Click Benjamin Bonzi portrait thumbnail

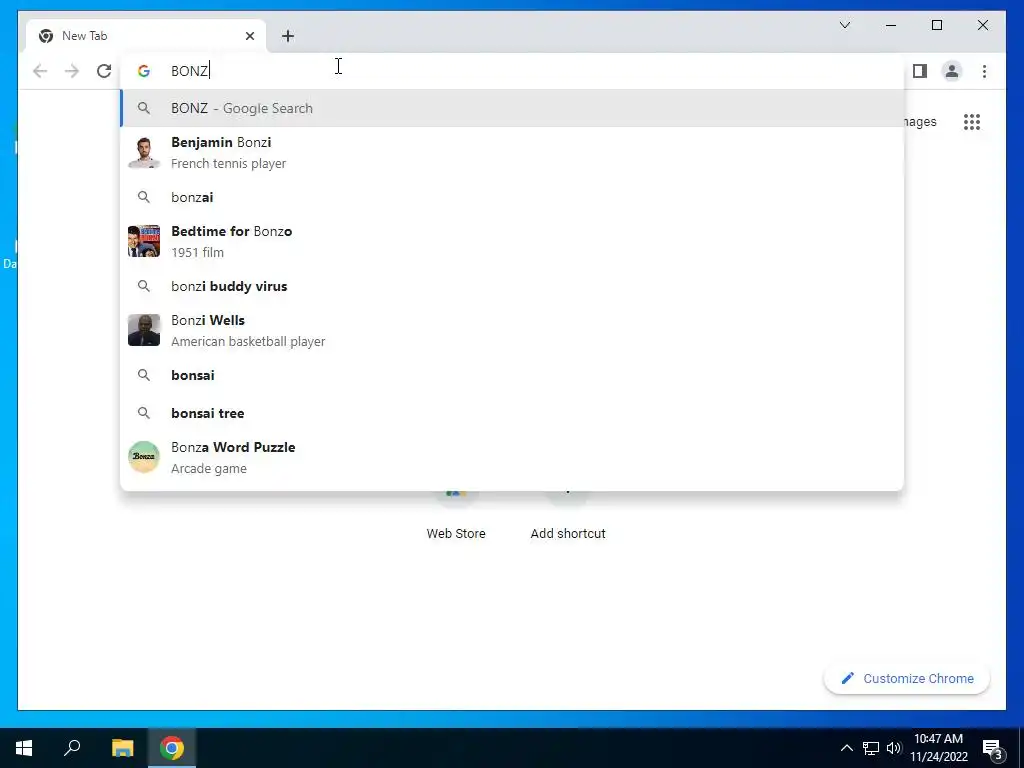144,153
